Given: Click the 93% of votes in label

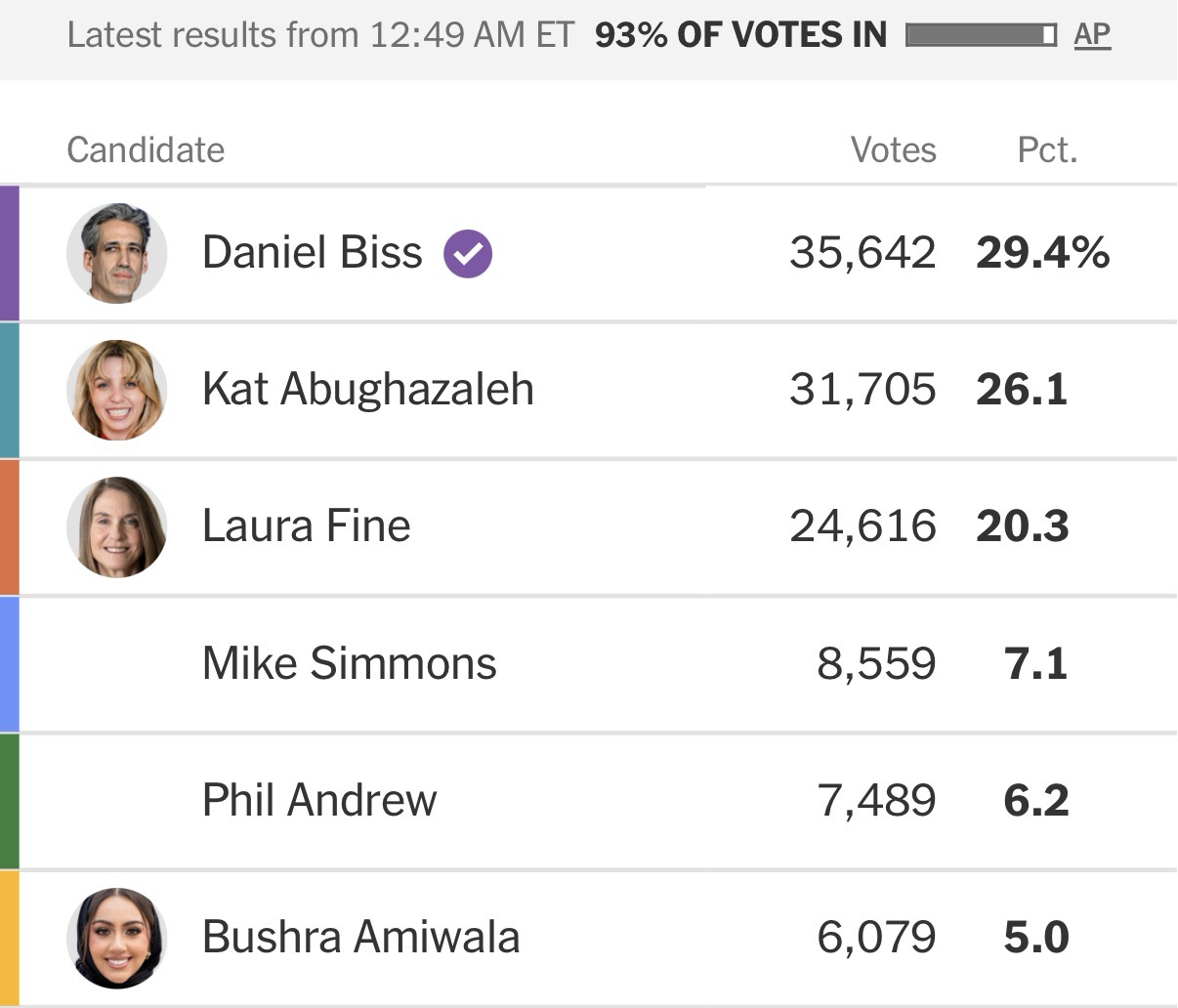Looking at the screenshot, I should pyautogui.click(x=740, y=36).
